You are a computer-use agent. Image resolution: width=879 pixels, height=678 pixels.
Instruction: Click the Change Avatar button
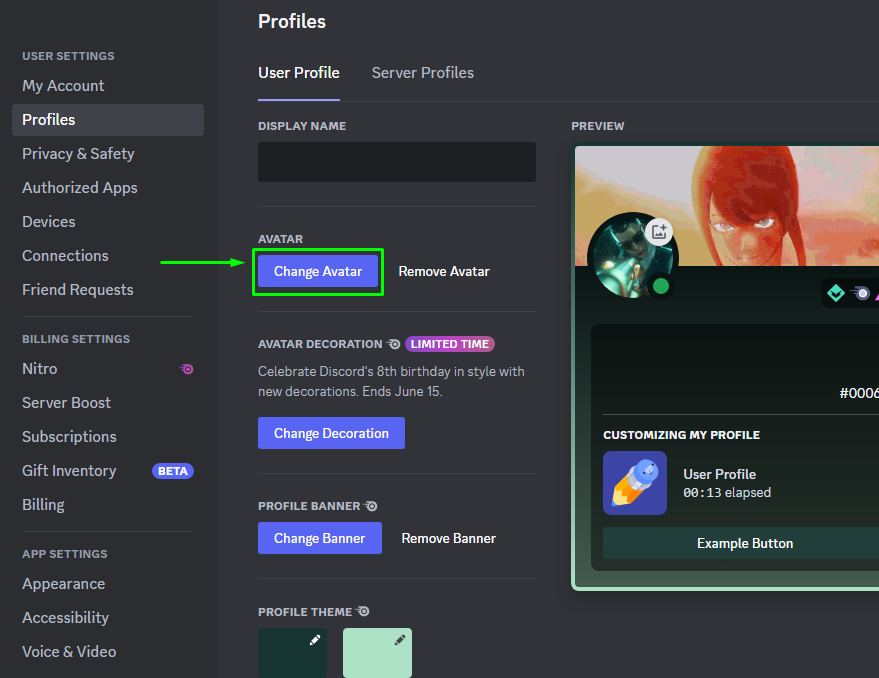pyautogui.click(x=318, y=271)
